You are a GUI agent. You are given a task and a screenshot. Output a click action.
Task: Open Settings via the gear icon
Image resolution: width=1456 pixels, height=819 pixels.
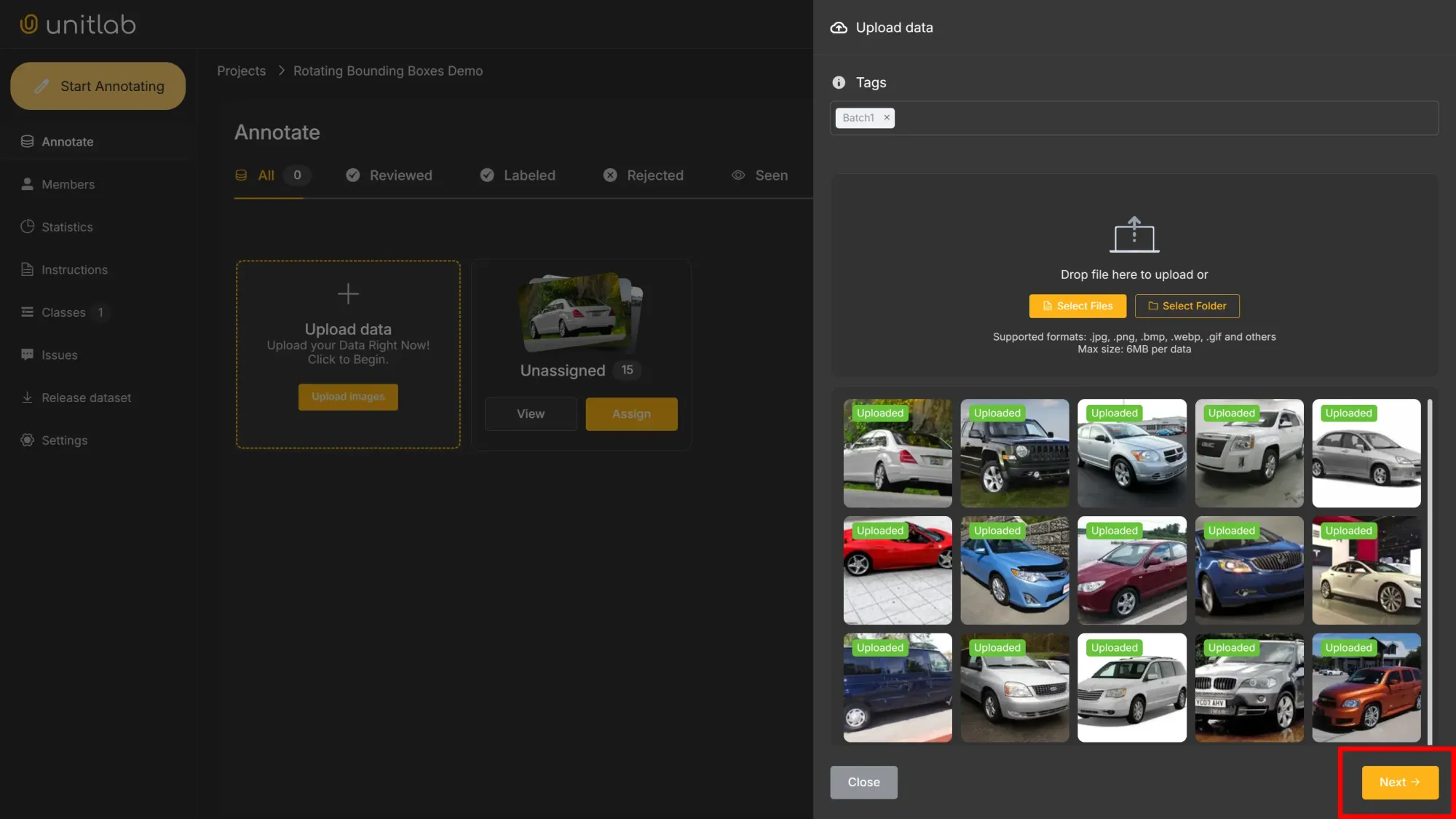pyautogui.click(x=28, y=440)
